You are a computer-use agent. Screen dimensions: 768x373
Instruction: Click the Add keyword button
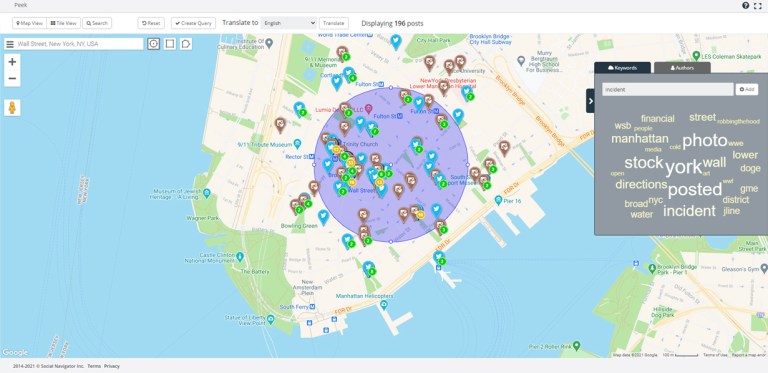pos(747,90)
